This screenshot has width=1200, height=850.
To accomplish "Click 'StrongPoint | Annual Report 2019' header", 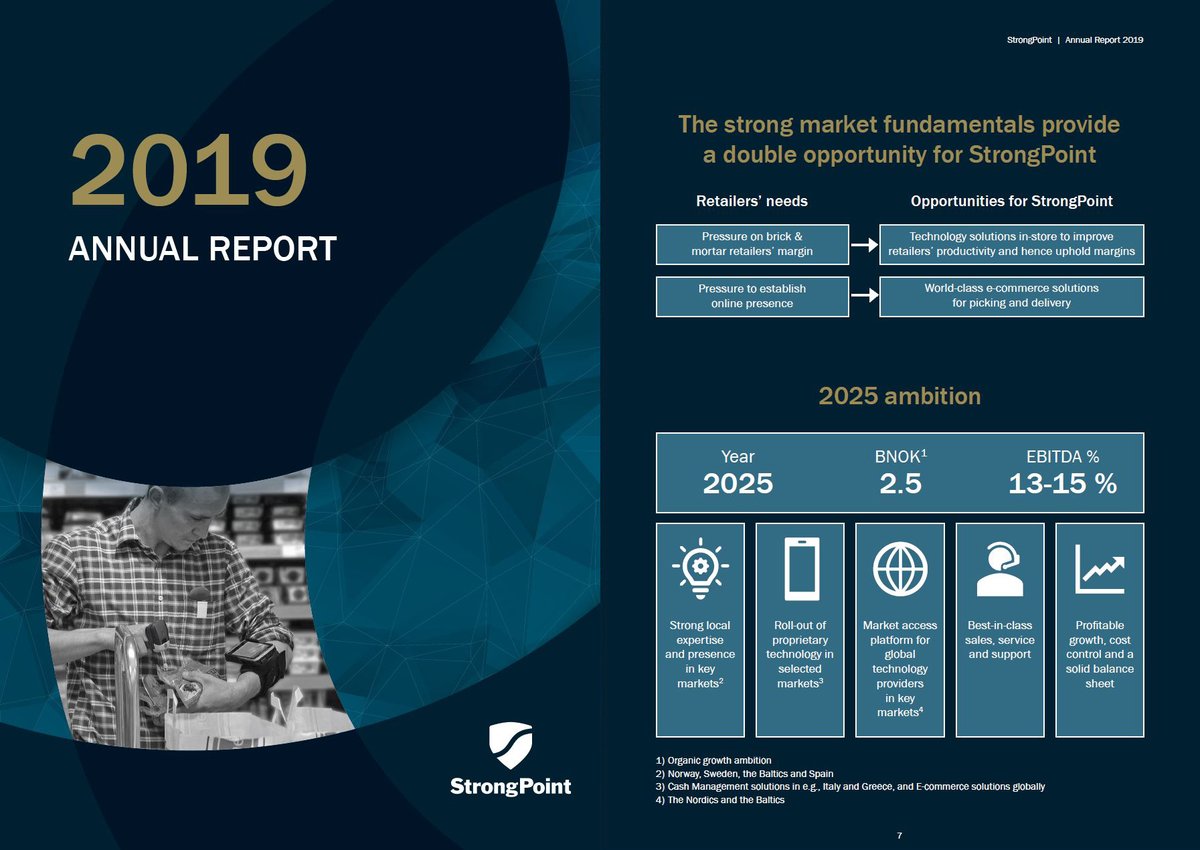I will (x=1075, y=40).
